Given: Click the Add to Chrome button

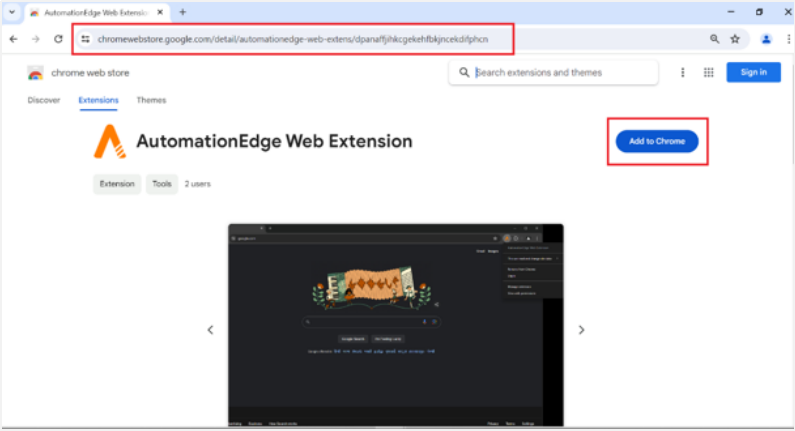Looking at the screenshot, I should pyautogui.click(x=657, y=141).
